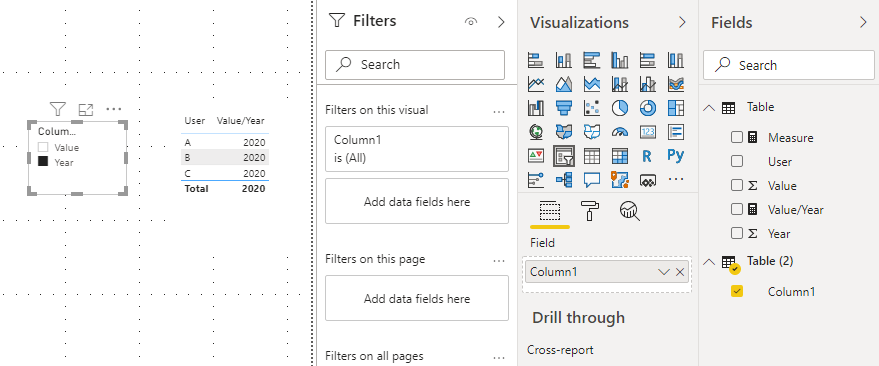
Task: Check the Value field checkbox in Fields
Action: coord(737,186)
